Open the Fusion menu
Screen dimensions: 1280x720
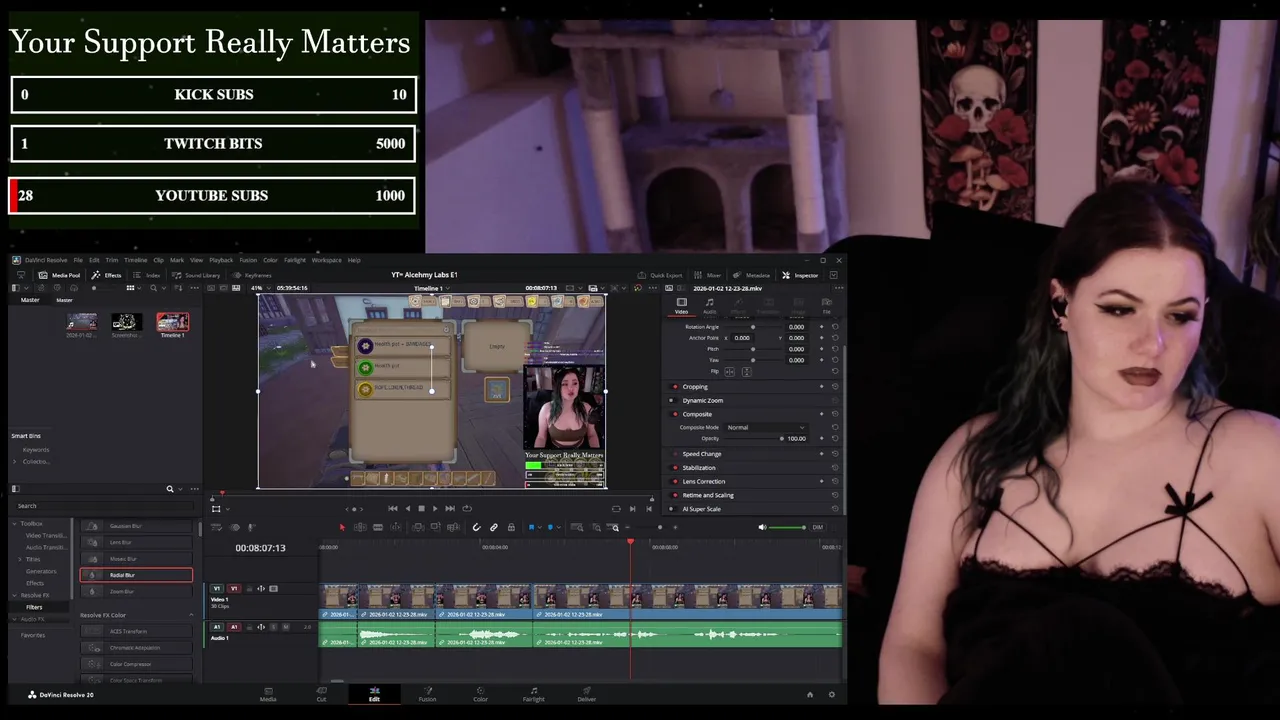click(248, 260)
